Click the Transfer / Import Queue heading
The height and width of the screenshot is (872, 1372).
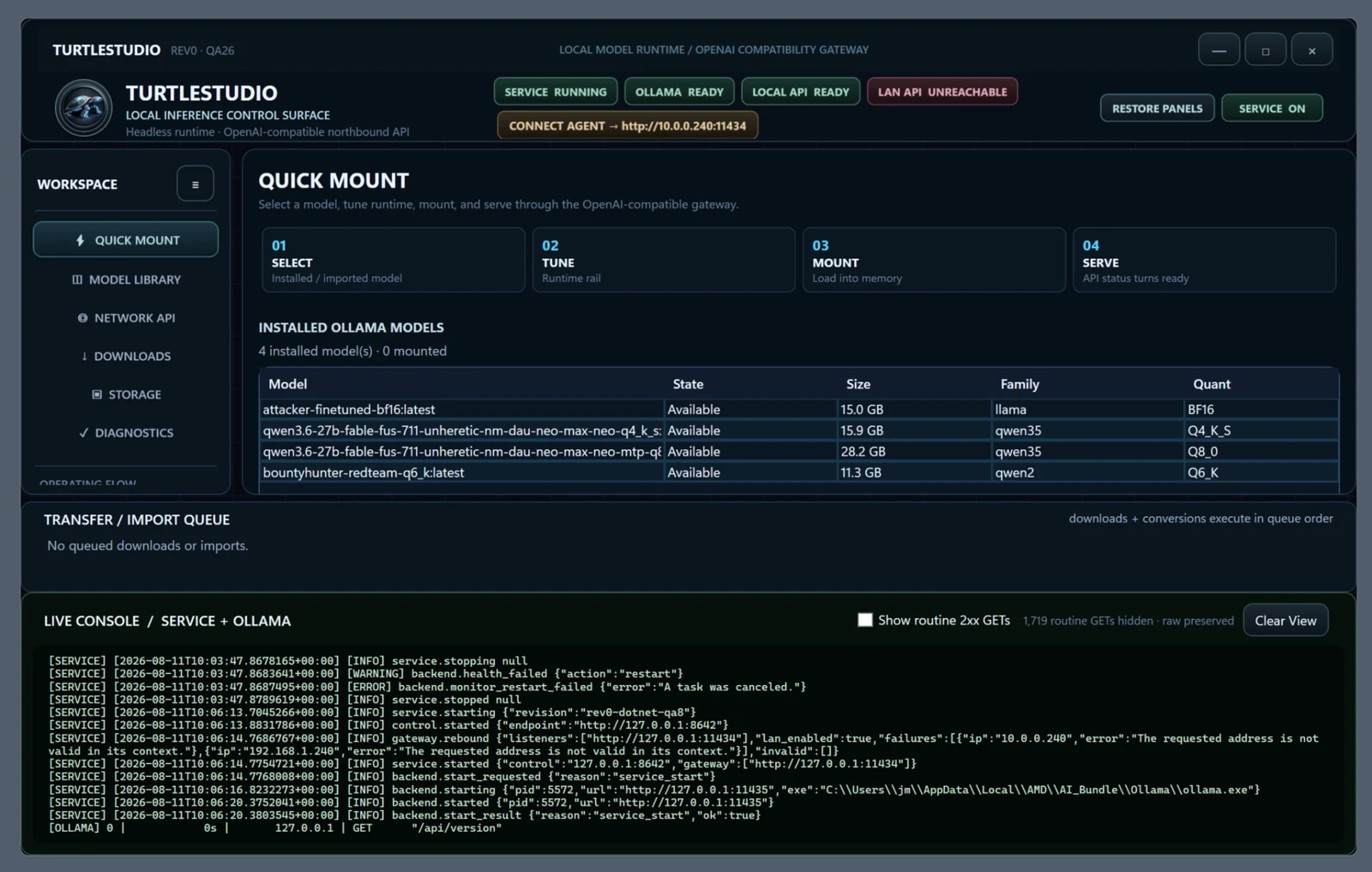137,520
